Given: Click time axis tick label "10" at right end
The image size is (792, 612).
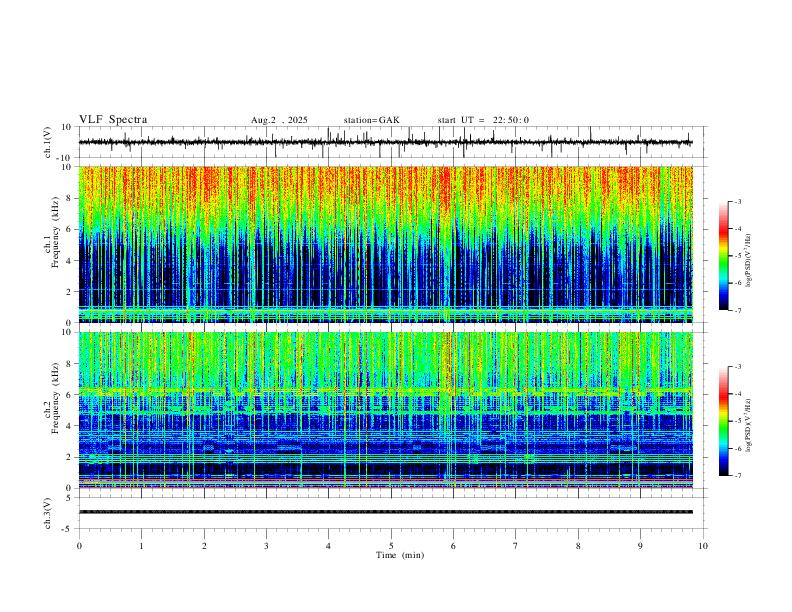Looking at the screenshot, I should tap(703, 546).
